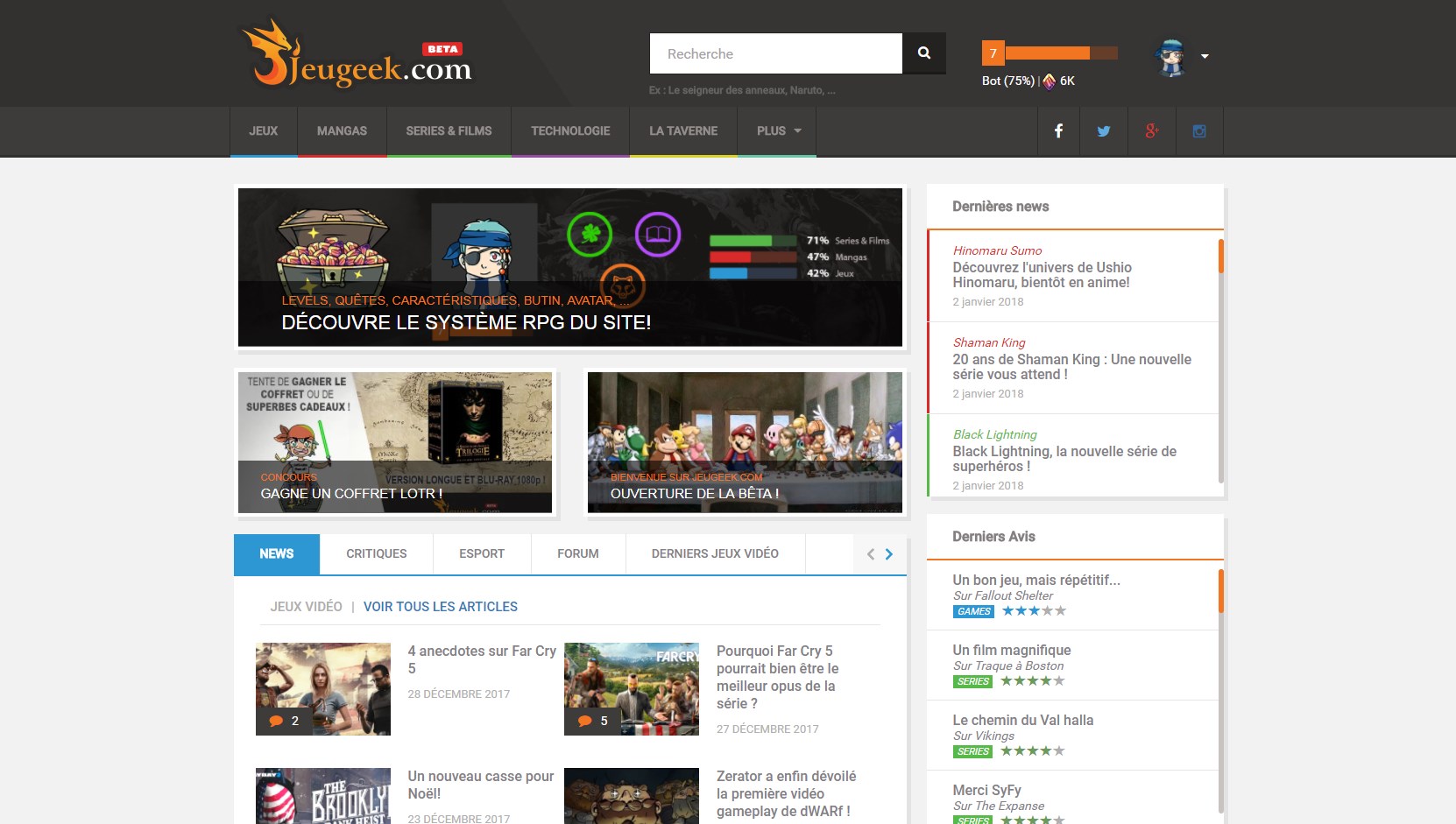This screenshot has width=1456, height=824.
Task: Switch to the FORUM tab
Action: 578,554
